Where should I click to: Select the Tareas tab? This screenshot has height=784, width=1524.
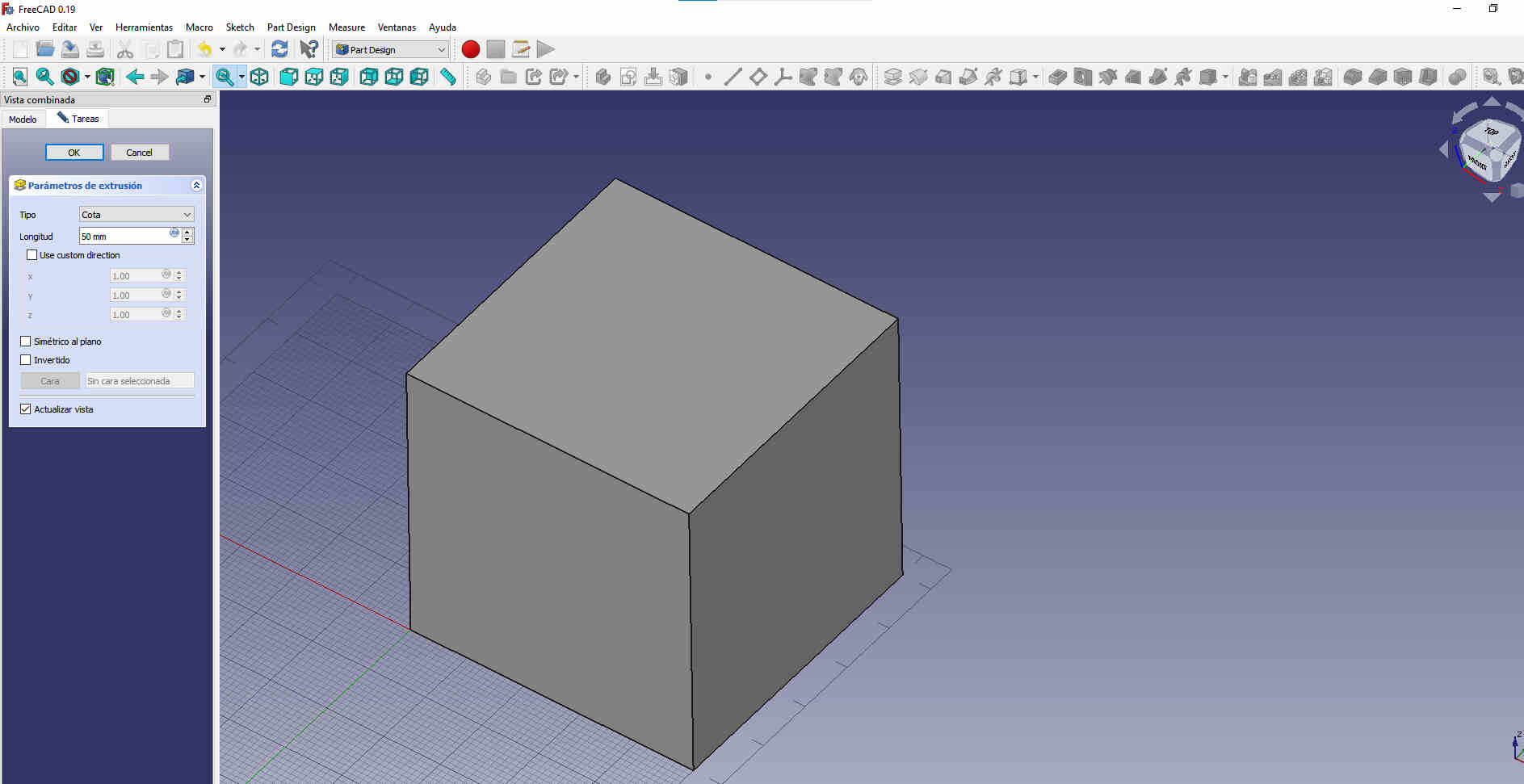click(78, 119)
